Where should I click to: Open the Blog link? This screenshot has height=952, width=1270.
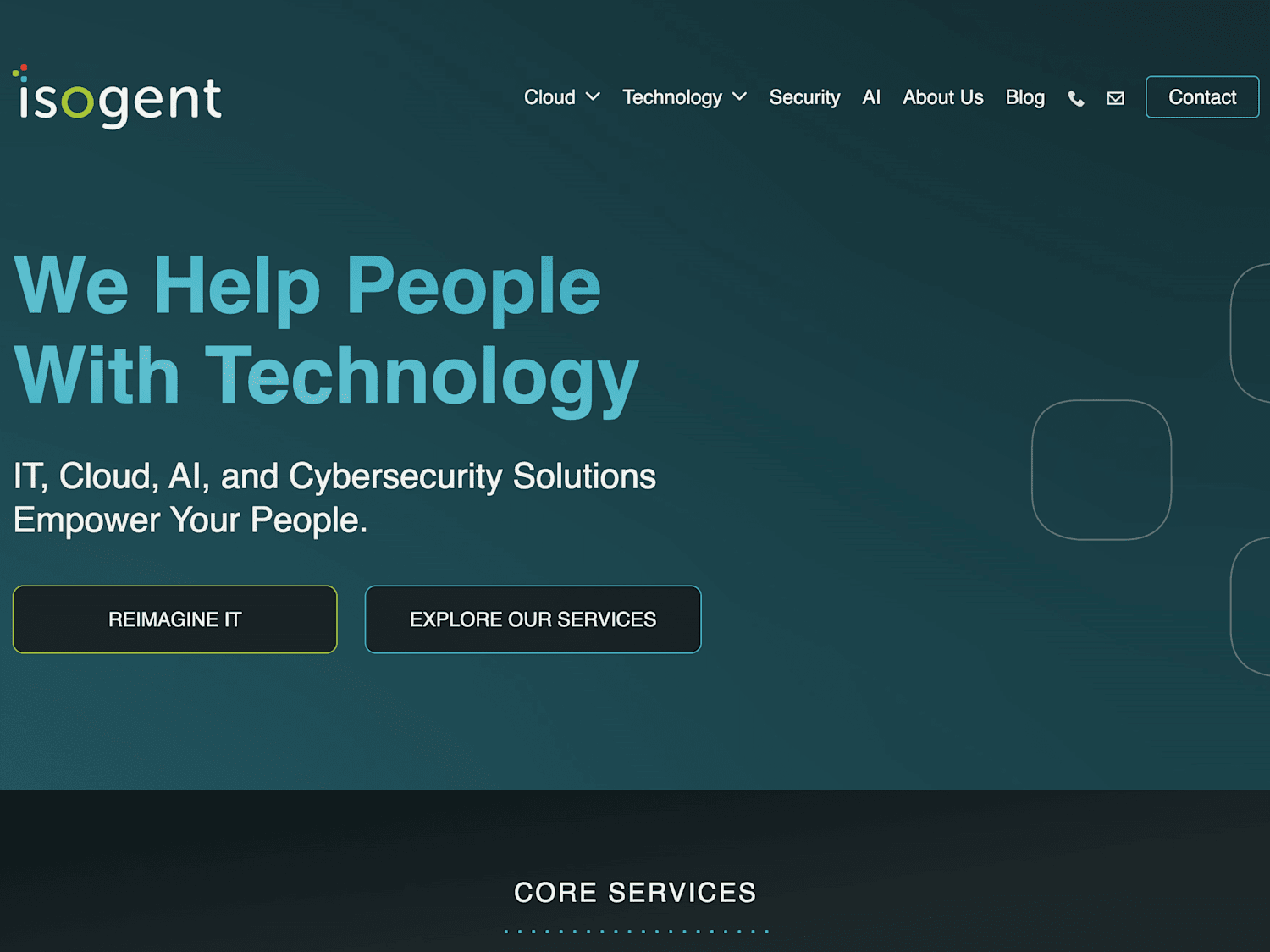pos(1024,97)
